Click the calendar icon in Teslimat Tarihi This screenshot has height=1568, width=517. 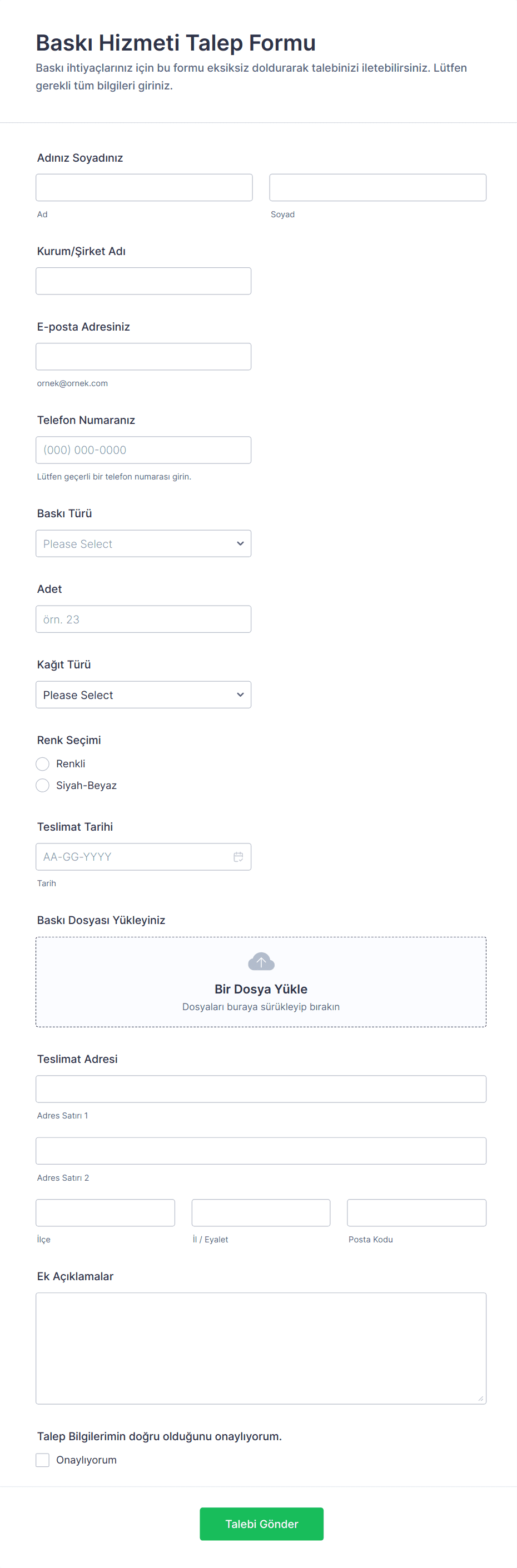click(238, 856)
